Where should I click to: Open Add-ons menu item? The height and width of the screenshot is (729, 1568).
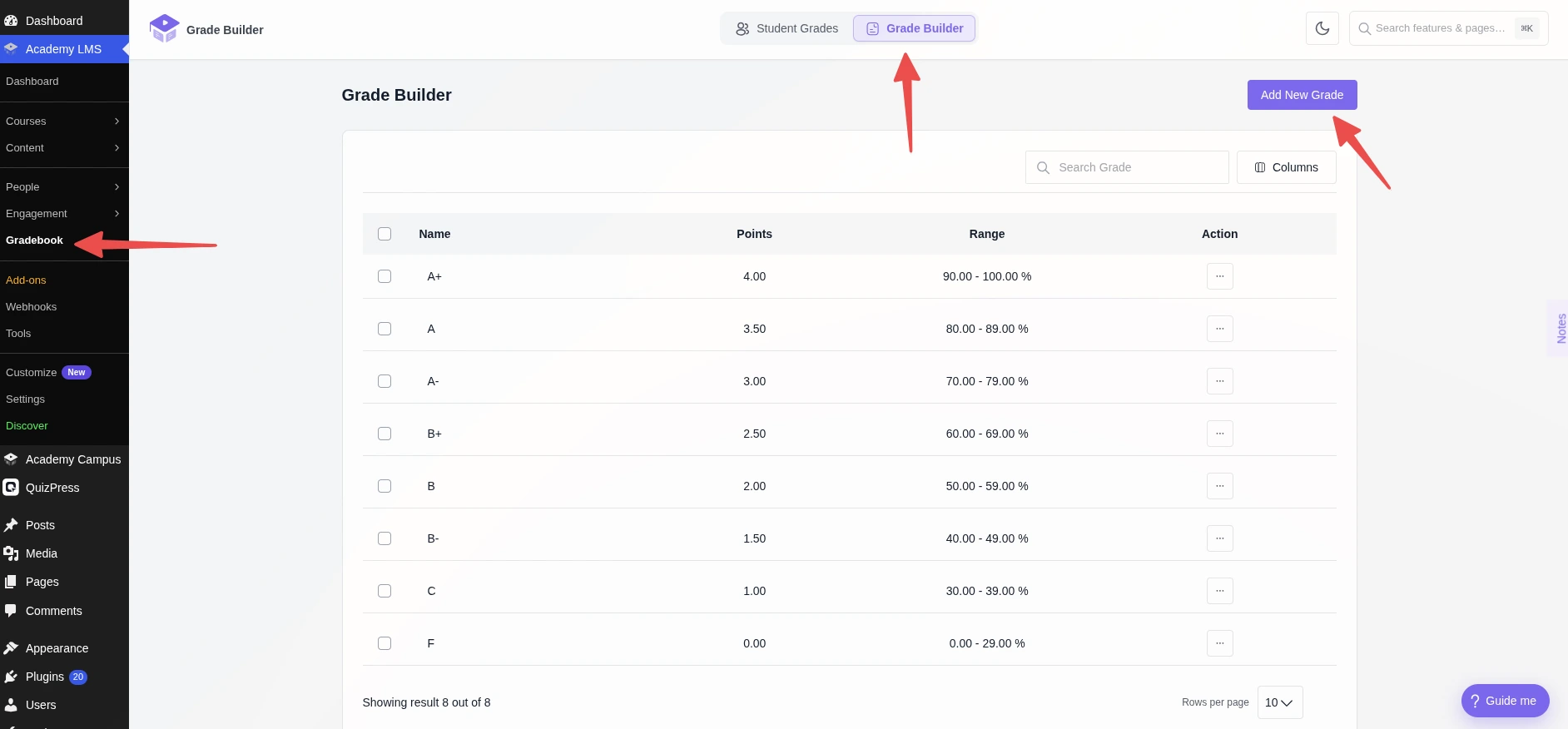(26, 280)
